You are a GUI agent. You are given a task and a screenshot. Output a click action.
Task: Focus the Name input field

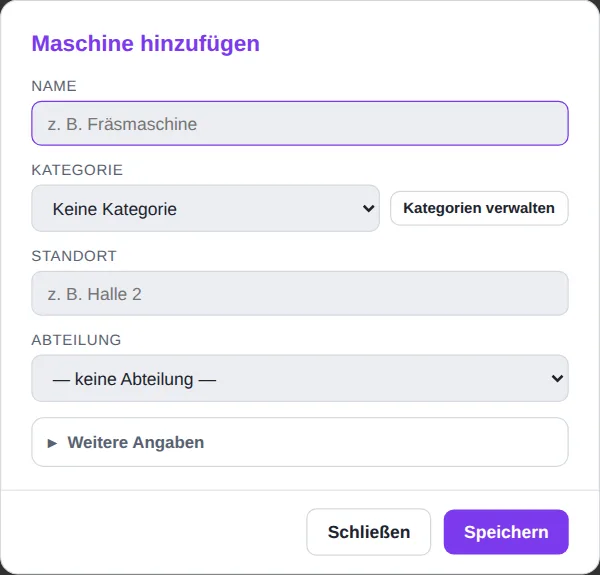point(300,123)
